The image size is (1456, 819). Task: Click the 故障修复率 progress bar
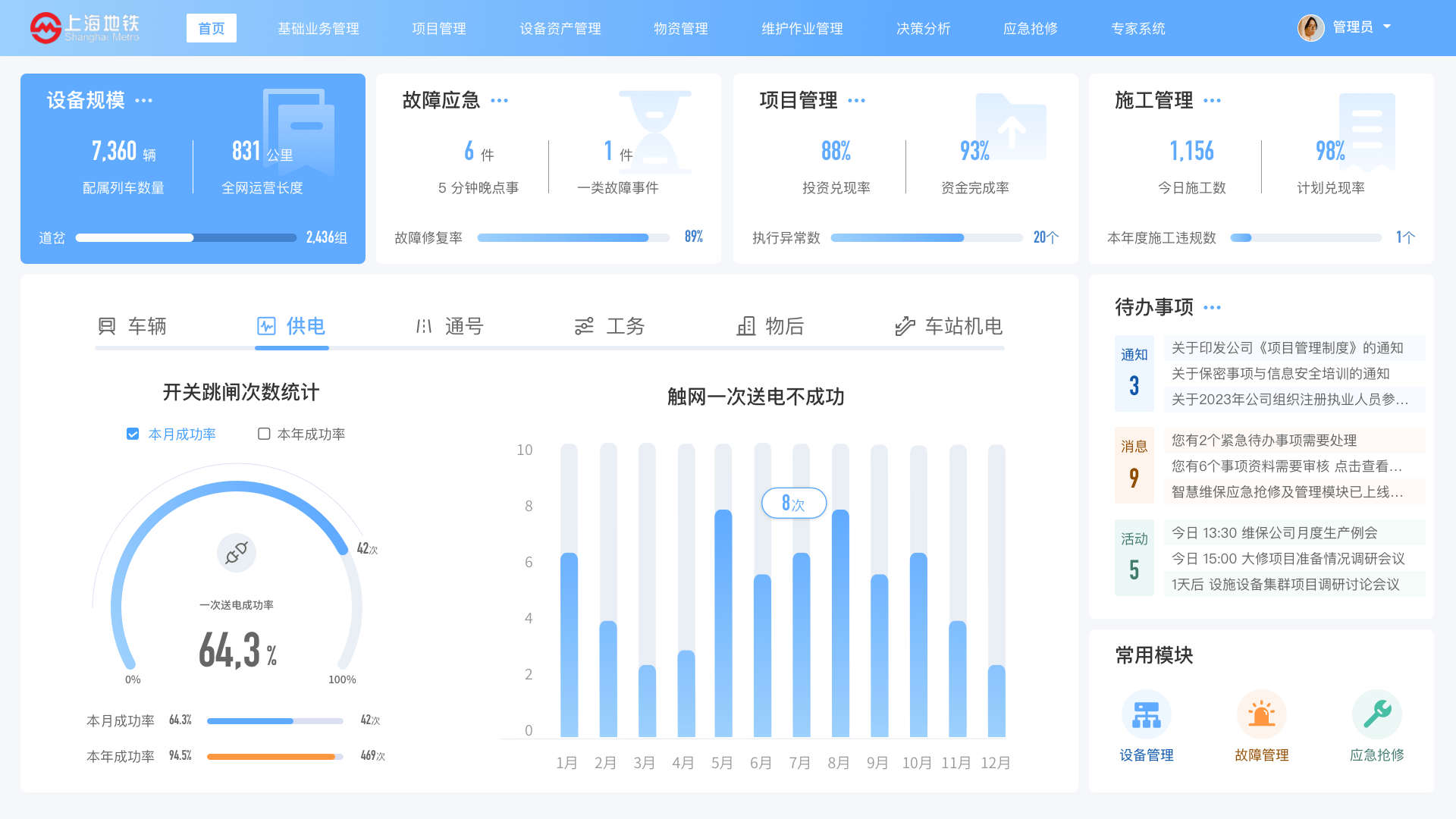pyautogui.click(x=573, y=237)
